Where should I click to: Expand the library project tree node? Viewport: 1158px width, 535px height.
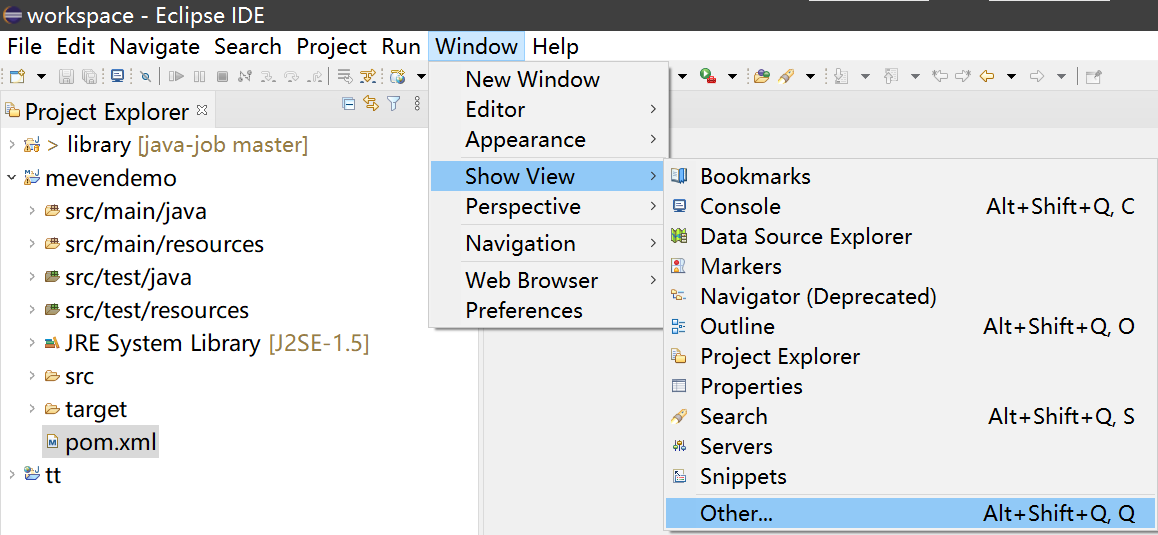(11, 145)
